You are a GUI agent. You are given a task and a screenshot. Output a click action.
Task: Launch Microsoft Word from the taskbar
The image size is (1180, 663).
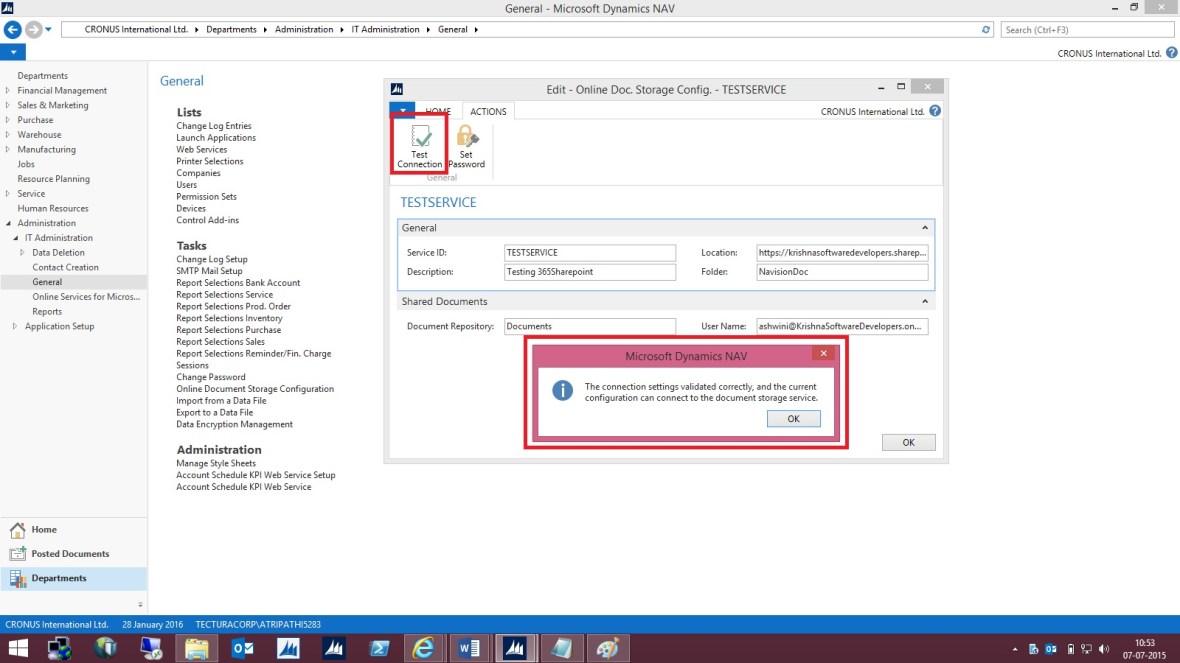click(x=468, y=647)
